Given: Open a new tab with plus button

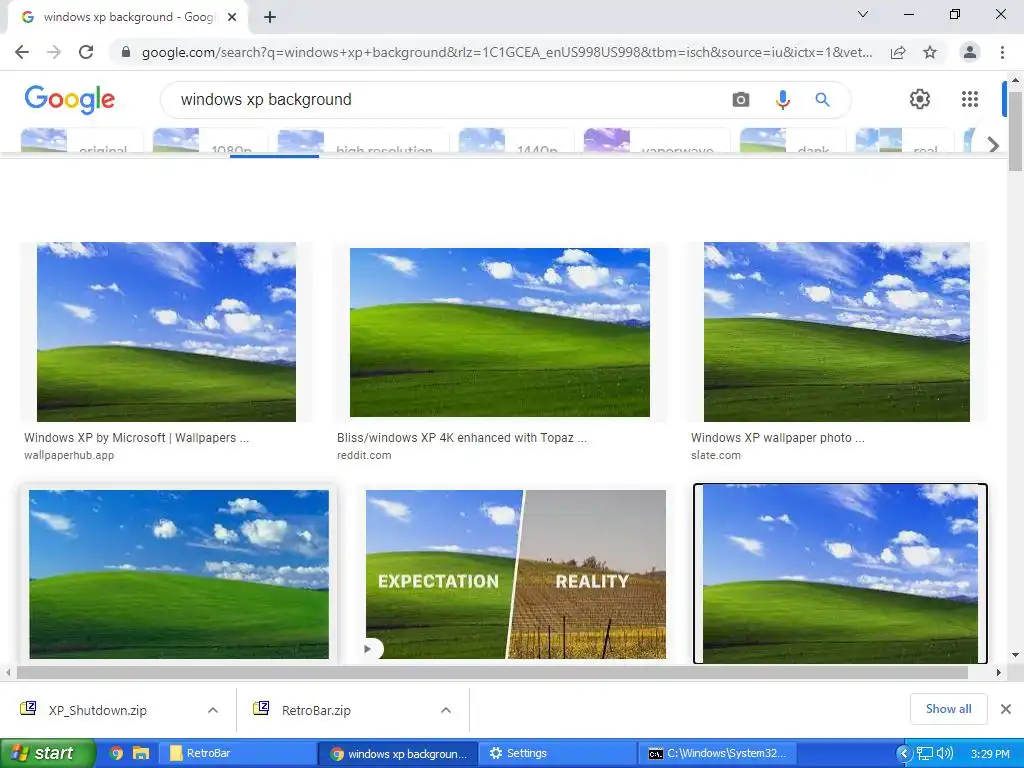Looking at the screenshot, I should click(x=270, y=17).
